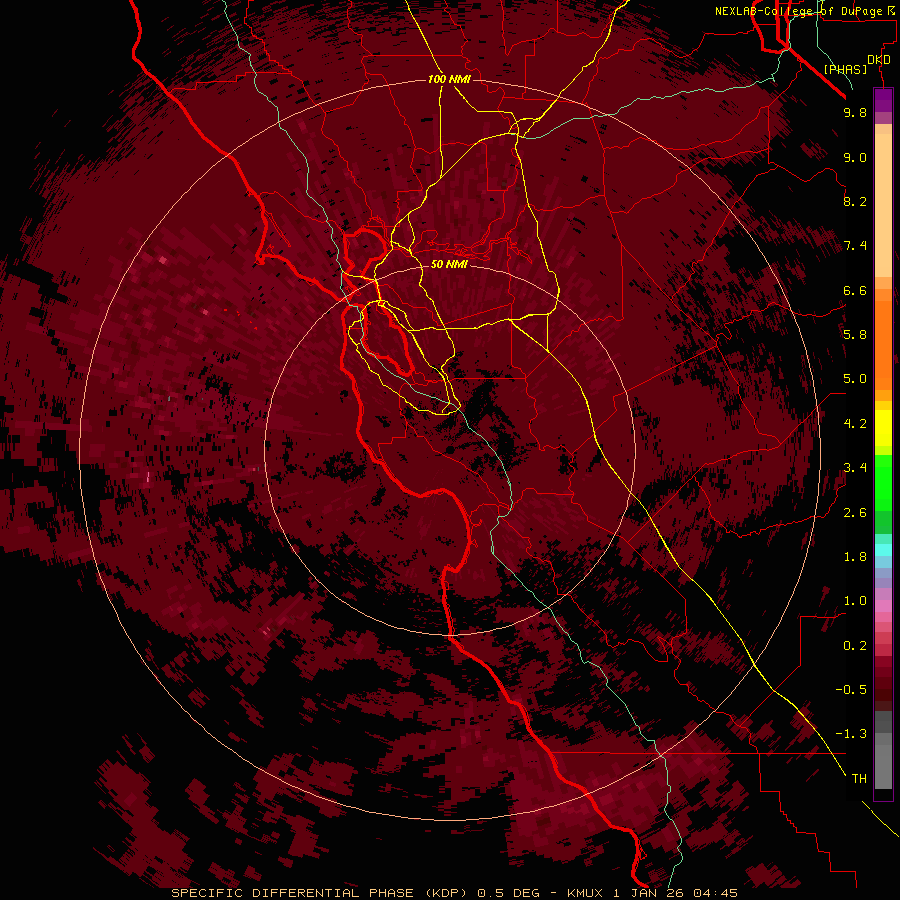900x900 pixels.
Task: Click the 5.0 scale value
Action: [x=855, y=379]
